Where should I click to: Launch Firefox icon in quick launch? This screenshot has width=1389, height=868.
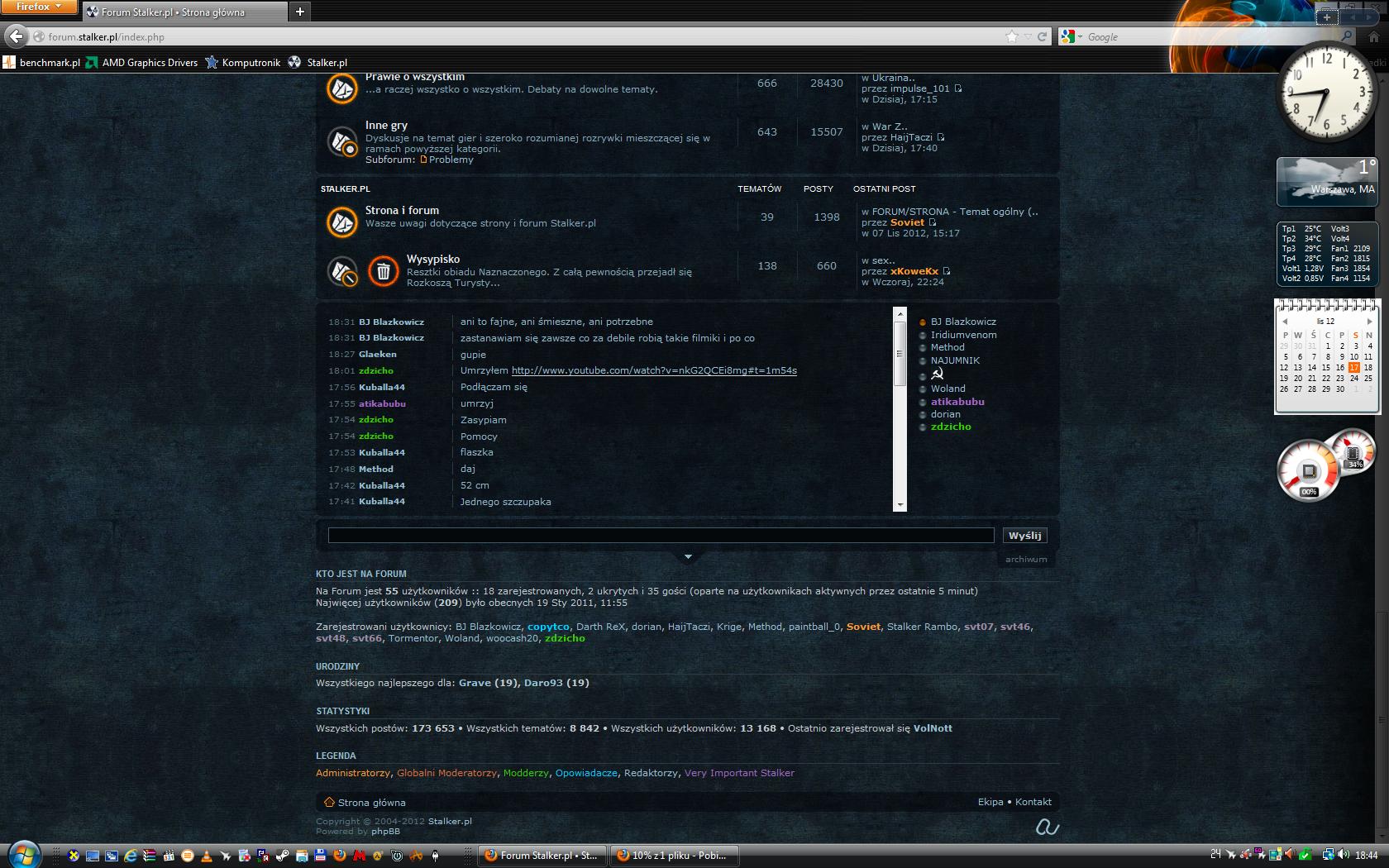pos(339,856)
